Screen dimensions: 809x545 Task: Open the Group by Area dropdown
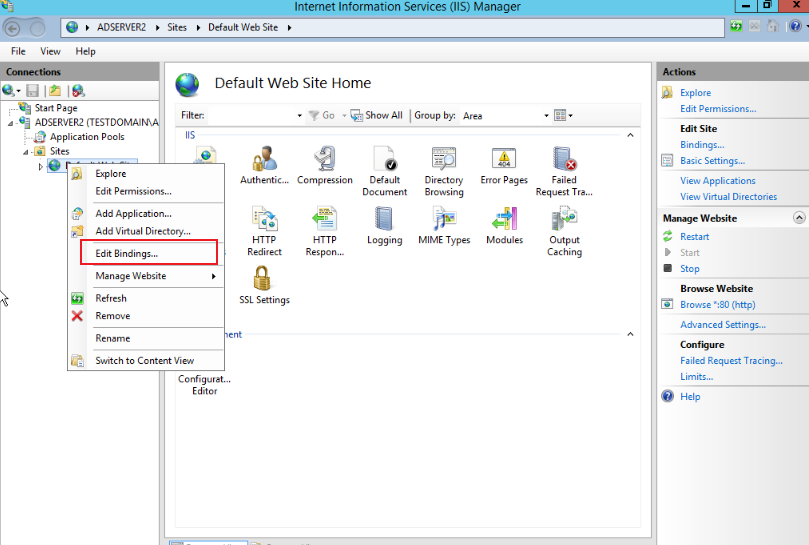505,116
